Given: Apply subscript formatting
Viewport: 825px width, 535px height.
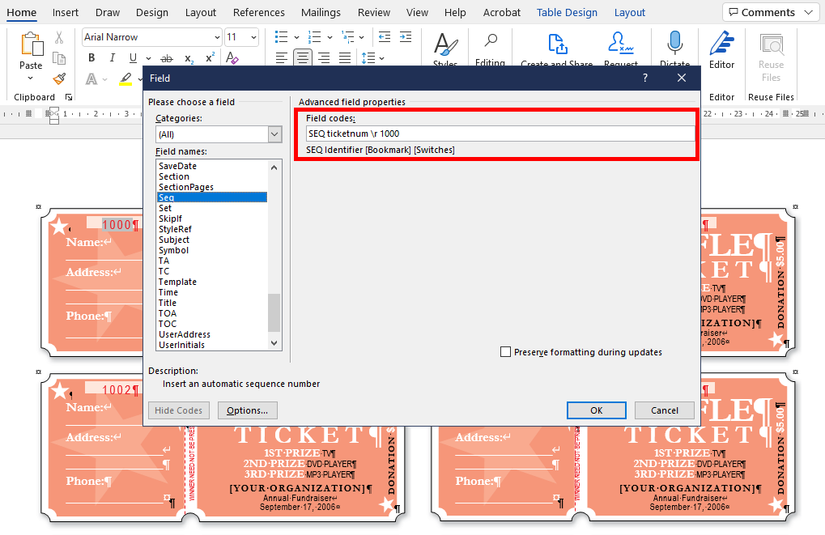Looking at the screenshot, I should [188, 58].
